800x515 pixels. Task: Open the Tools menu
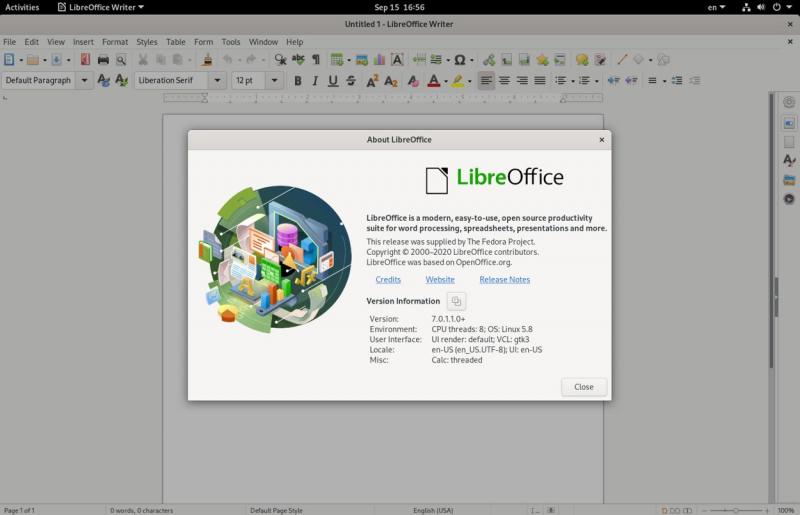click(231, 42)
